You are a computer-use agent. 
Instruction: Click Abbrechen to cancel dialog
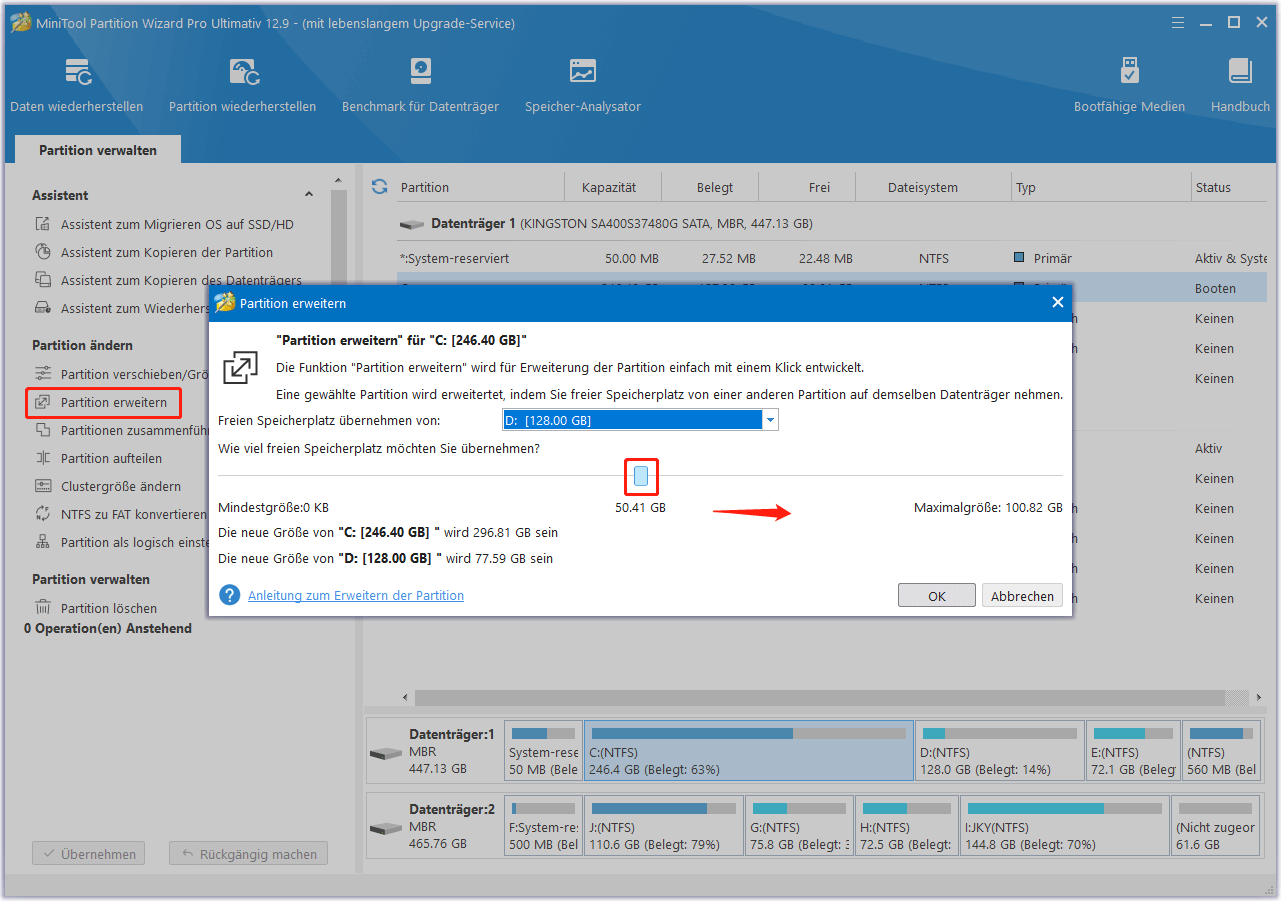(x=1022, y=595)
